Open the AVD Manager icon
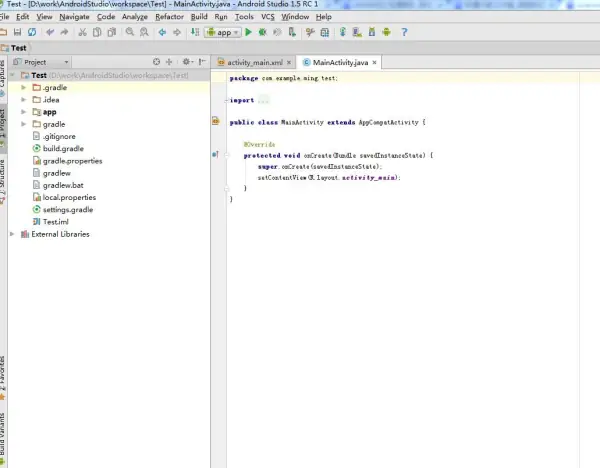The image size is (600, 468). tap(357, 32)
